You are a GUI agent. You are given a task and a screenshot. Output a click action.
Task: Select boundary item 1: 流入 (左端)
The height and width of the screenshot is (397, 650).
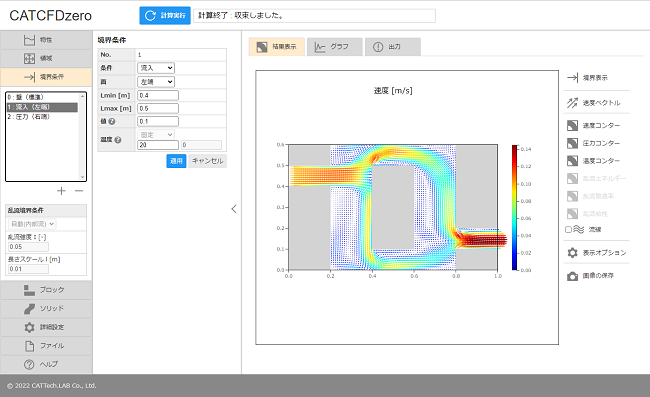[x=42, y=107]
